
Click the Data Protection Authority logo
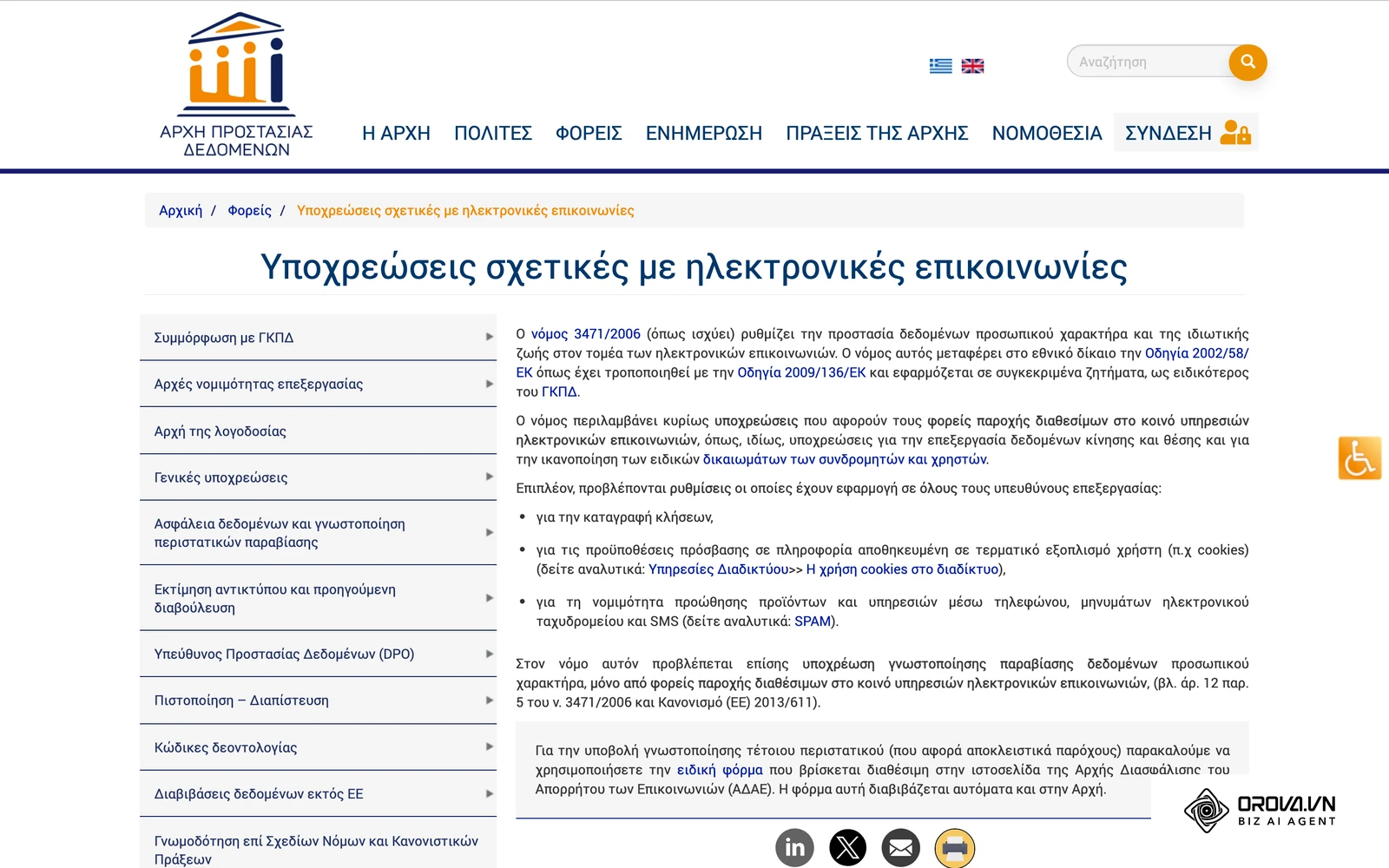tap(236, 85)
